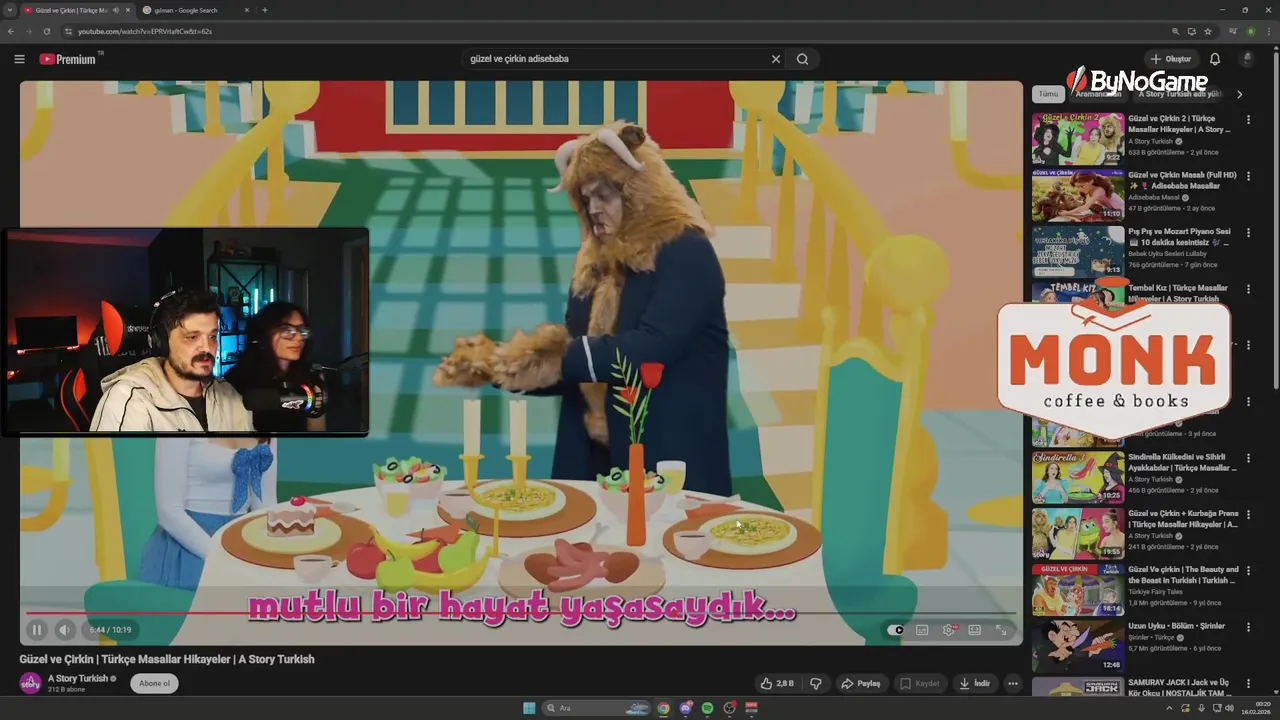
Task: Click the search magnifier button
Action: point(802,59)
